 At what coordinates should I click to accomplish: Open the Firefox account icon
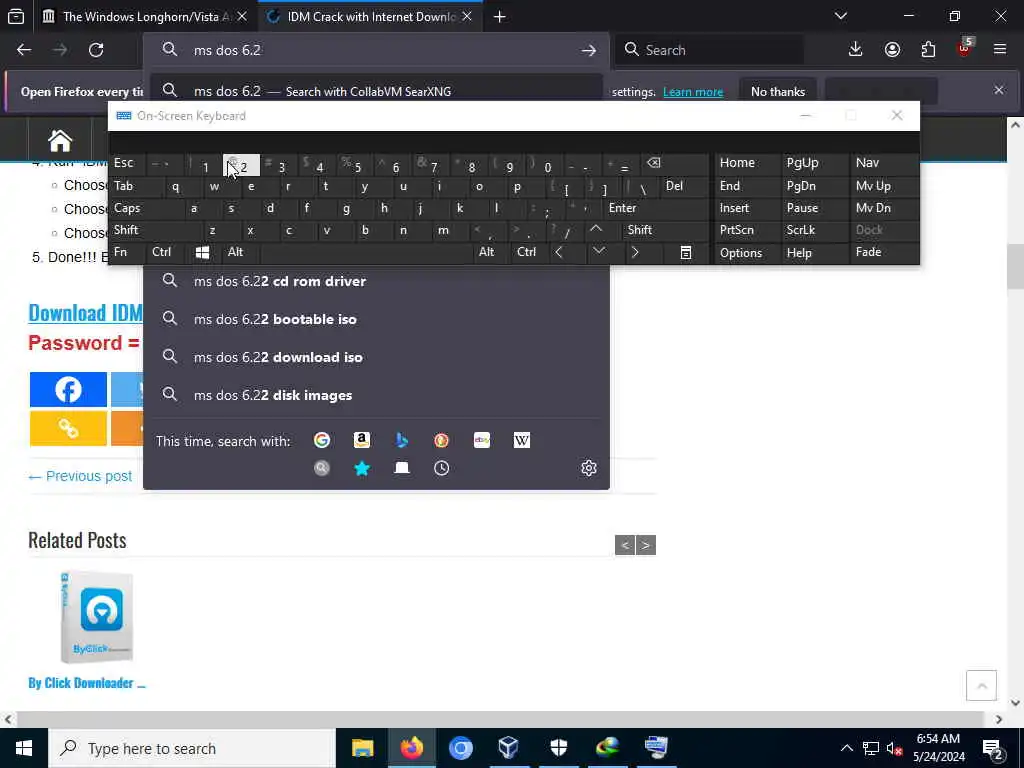(892, 50)
